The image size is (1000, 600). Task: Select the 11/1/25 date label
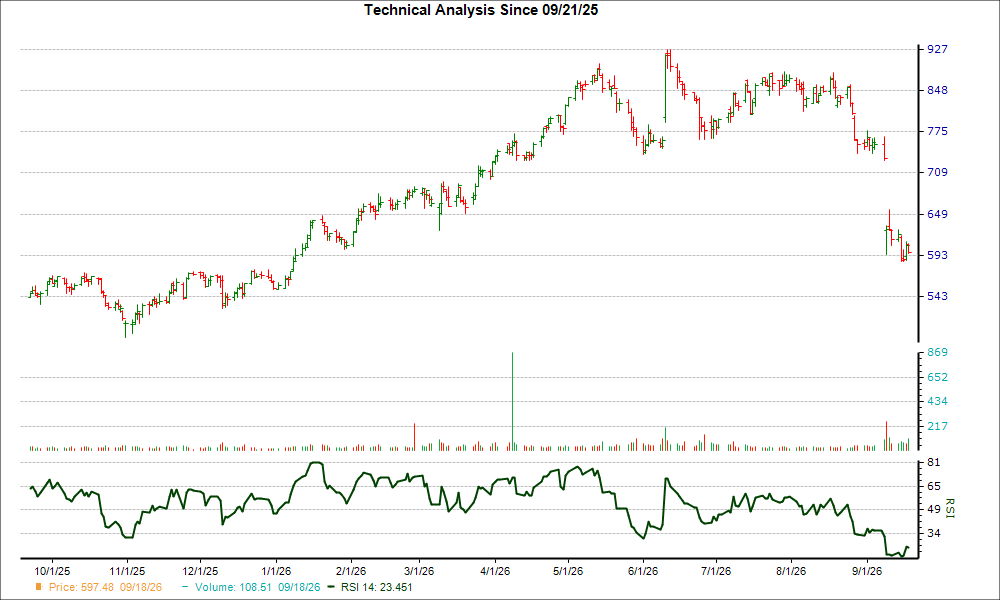[127, 571]
